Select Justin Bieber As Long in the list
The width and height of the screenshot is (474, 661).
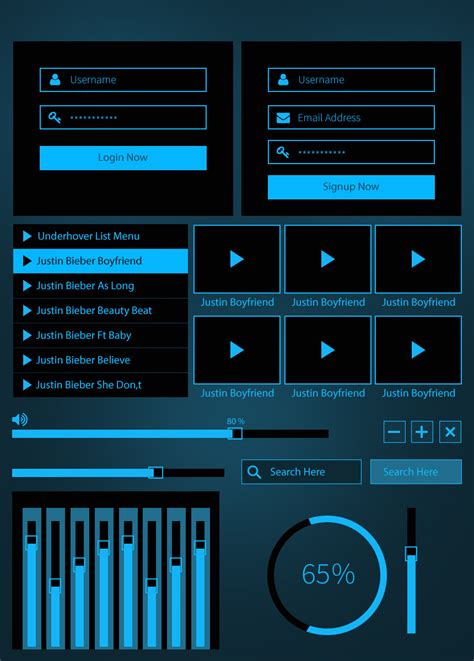[x=100, y=286]
